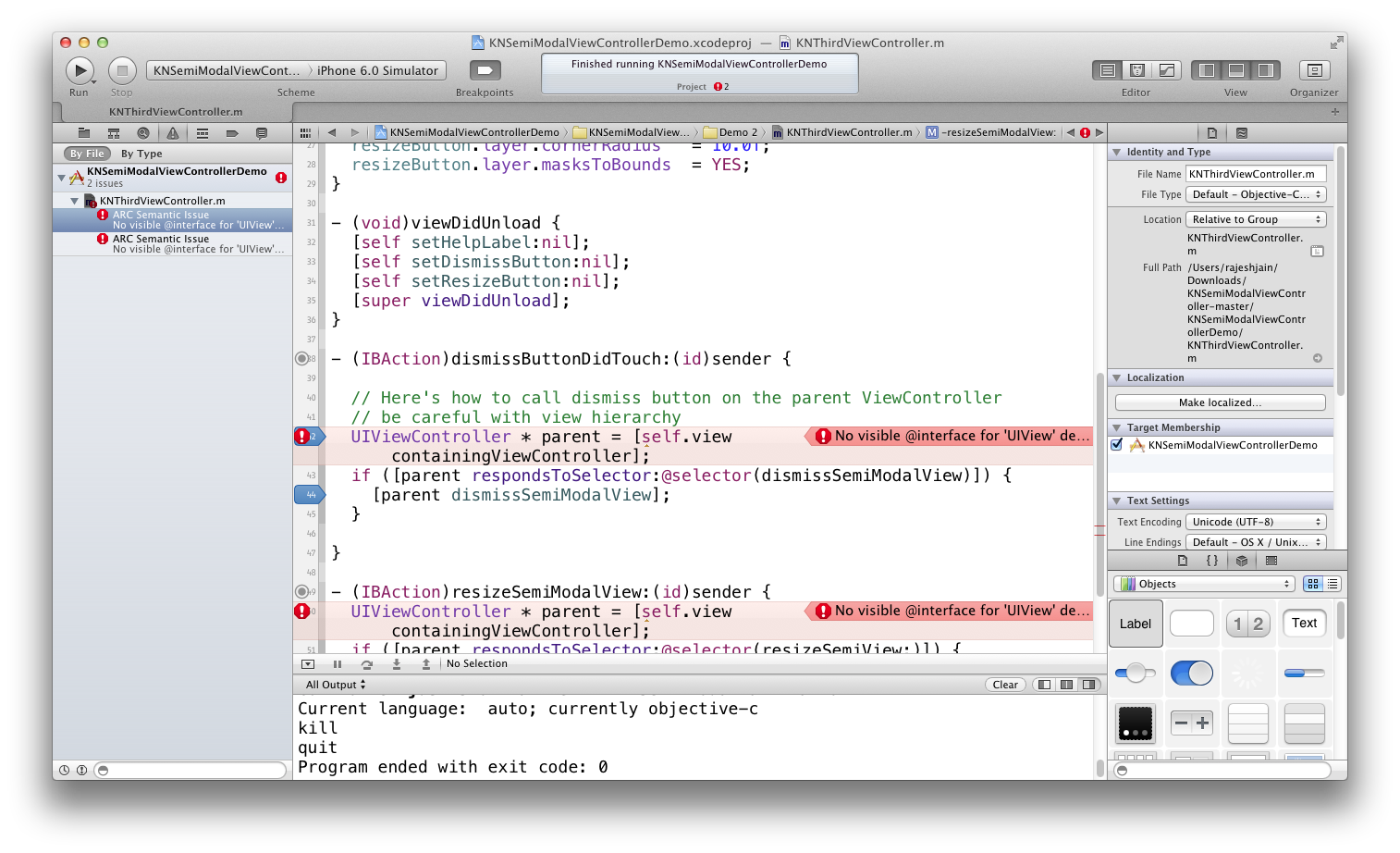The width and height of the screenshot is (1400, 853).
Task: Click the Run button in the toolbar
Action: (80, 70)
